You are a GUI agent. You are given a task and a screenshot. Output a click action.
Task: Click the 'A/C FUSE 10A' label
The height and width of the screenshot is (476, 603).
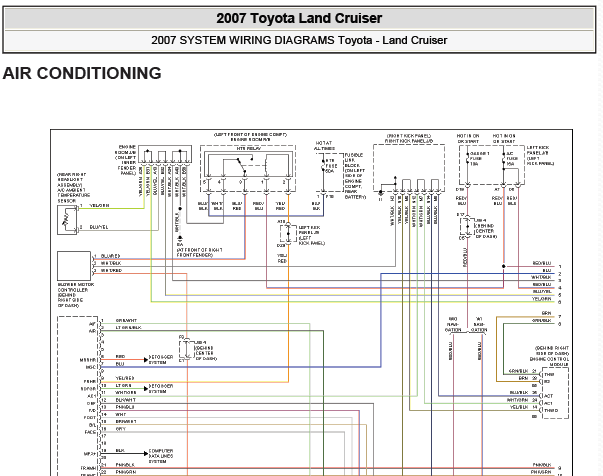[512, 158]
